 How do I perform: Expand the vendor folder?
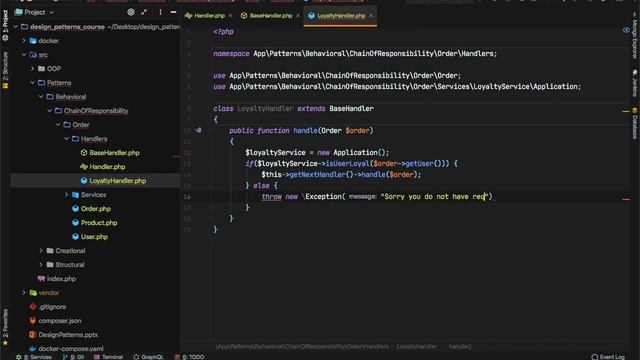click(x=24, y=293)
